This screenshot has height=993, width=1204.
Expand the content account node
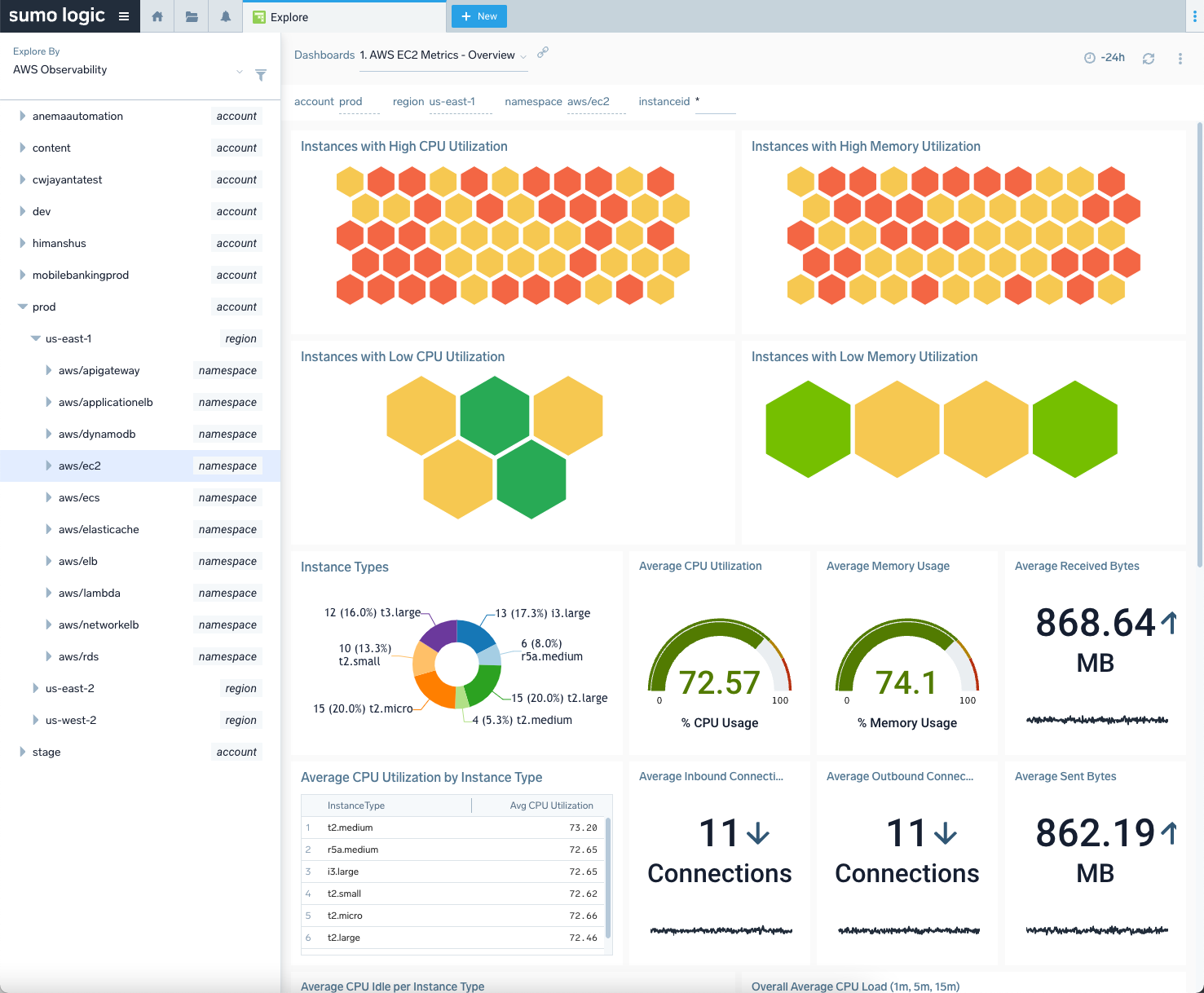coord(22,148)
